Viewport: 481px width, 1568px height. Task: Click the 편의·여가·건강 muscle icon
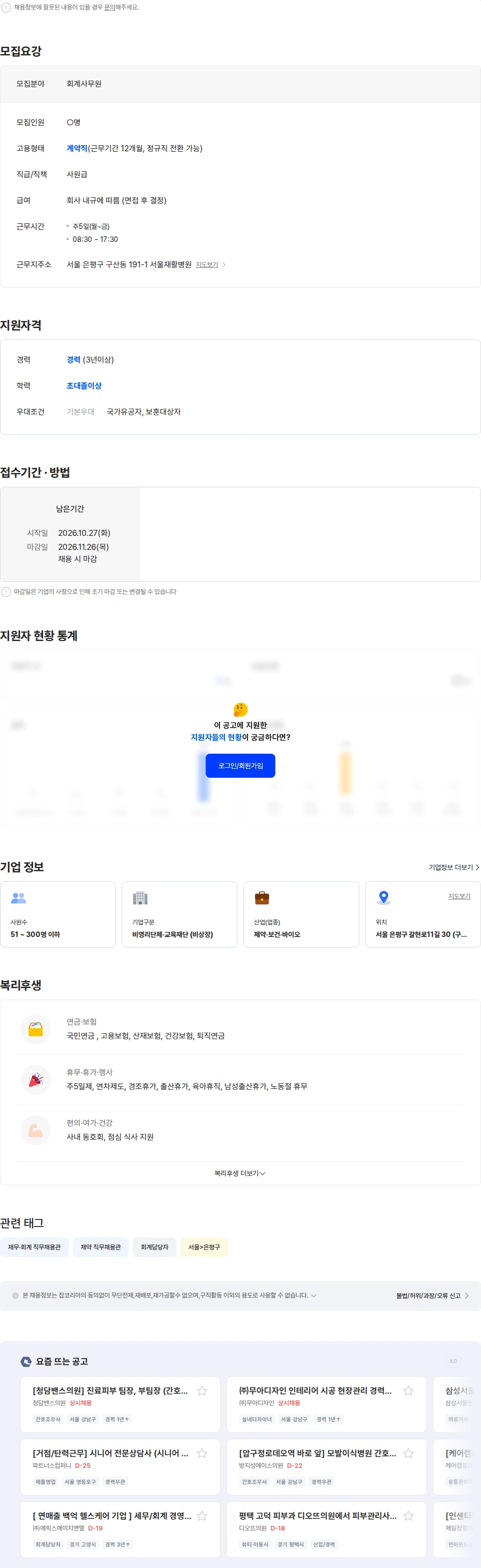tap(35, 1130)
